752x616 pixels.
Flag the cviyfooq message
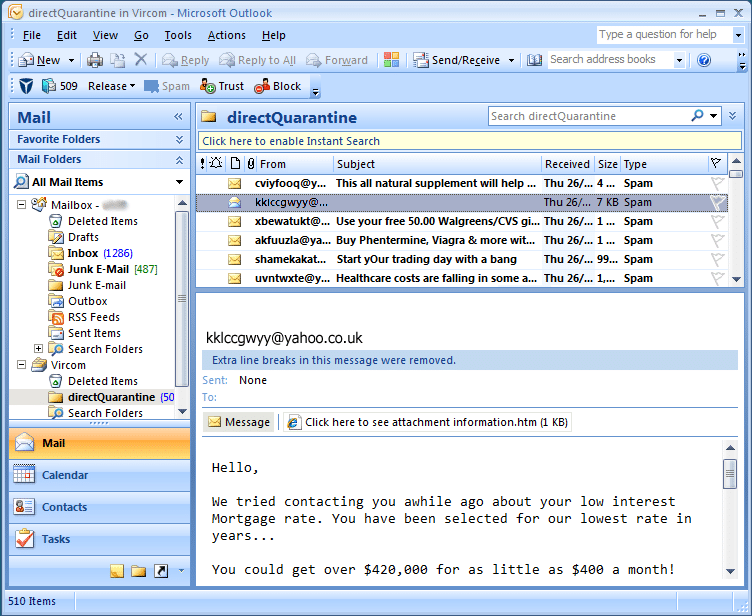coord(717,183)
